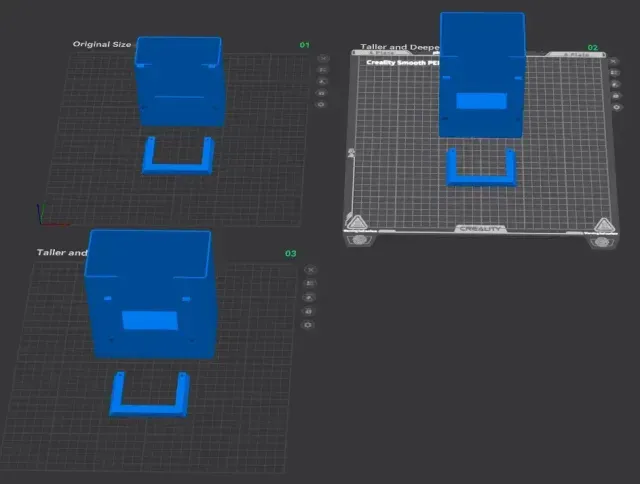Click the green plate number 02
Image resolution: width=640 pixels, height=484 pixels.
click(x=593, y=48)
